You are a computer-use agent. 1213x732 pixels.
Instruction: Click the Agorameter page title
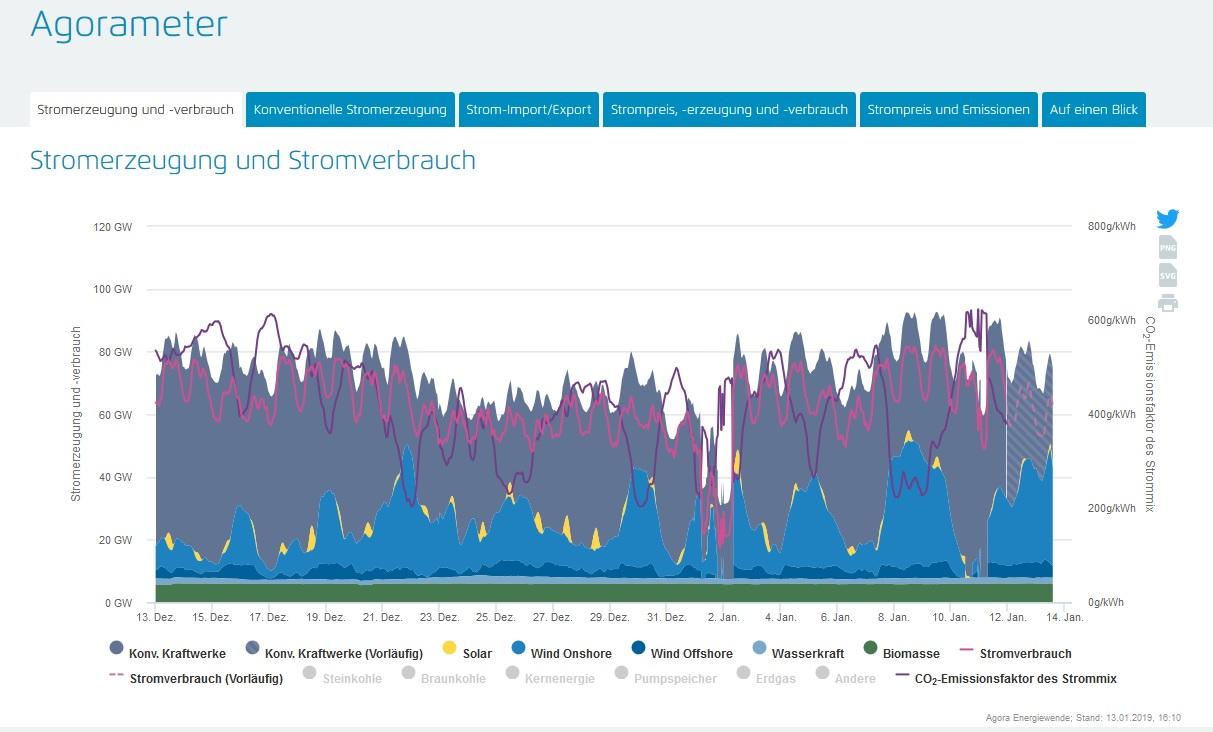[x=129, y=24]
